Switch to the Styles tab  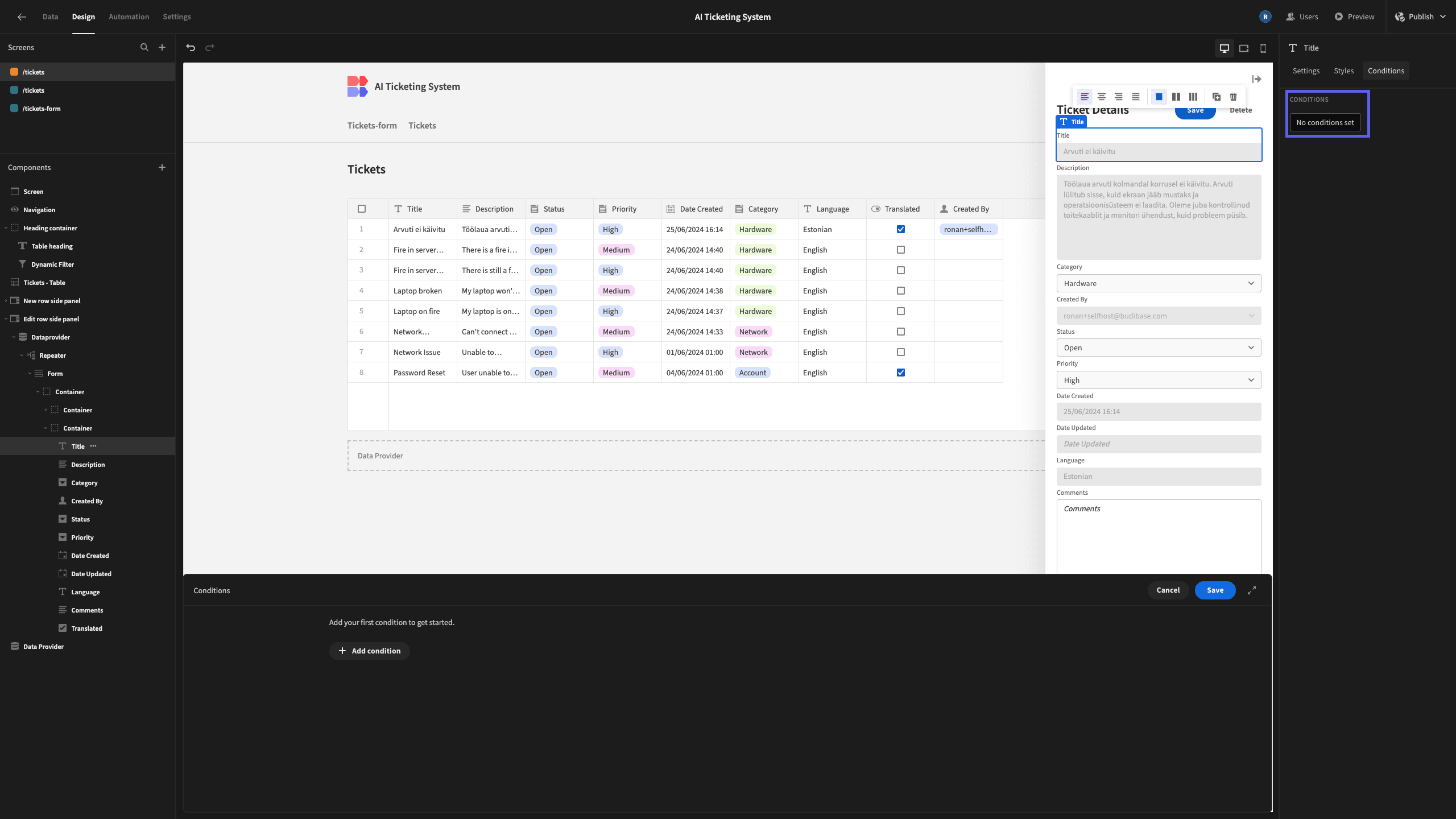pyautogui.click(x=1343, y=71)
